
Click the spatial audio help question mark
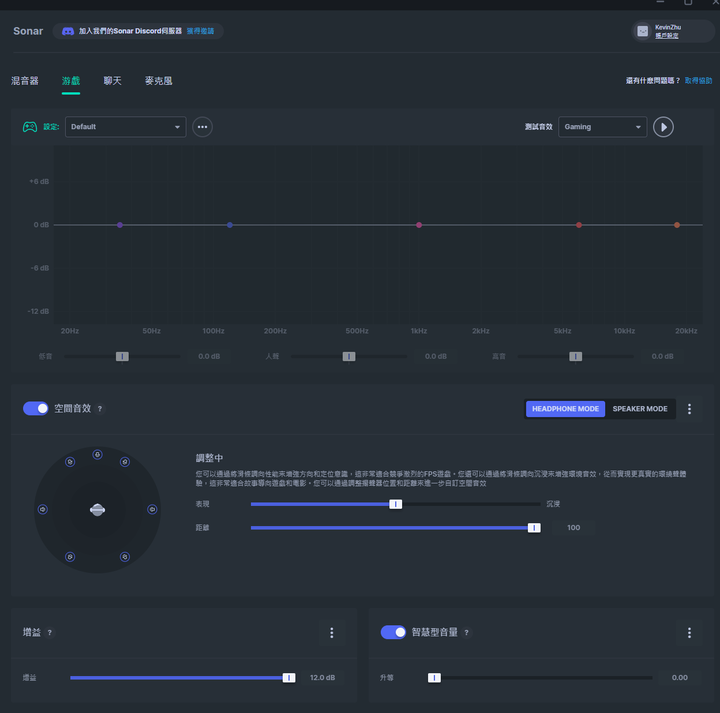click(100, 409)
